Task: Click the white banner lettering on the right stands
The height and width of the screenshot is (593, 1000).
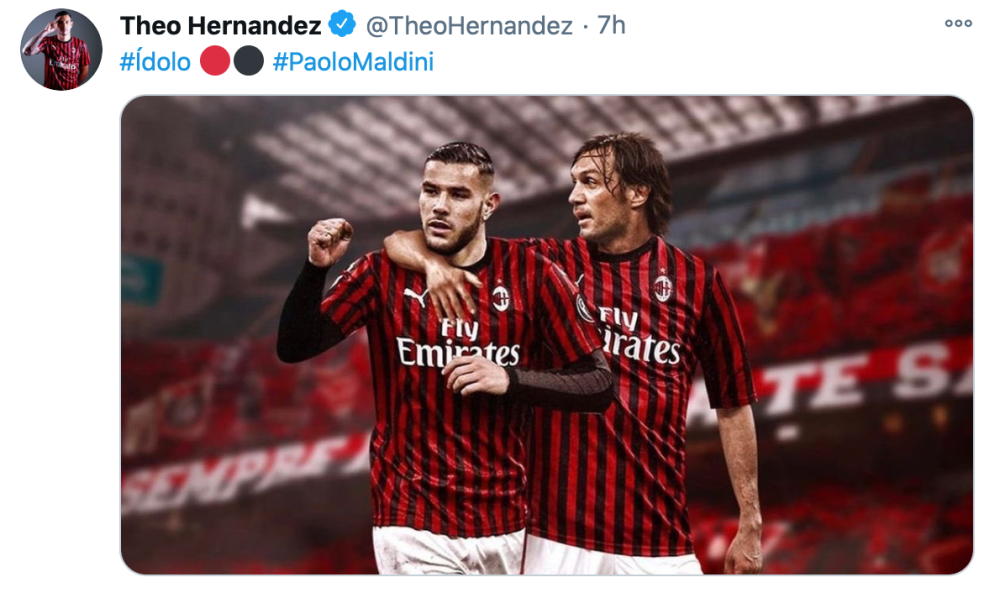Action: click(x=835, y=383)
